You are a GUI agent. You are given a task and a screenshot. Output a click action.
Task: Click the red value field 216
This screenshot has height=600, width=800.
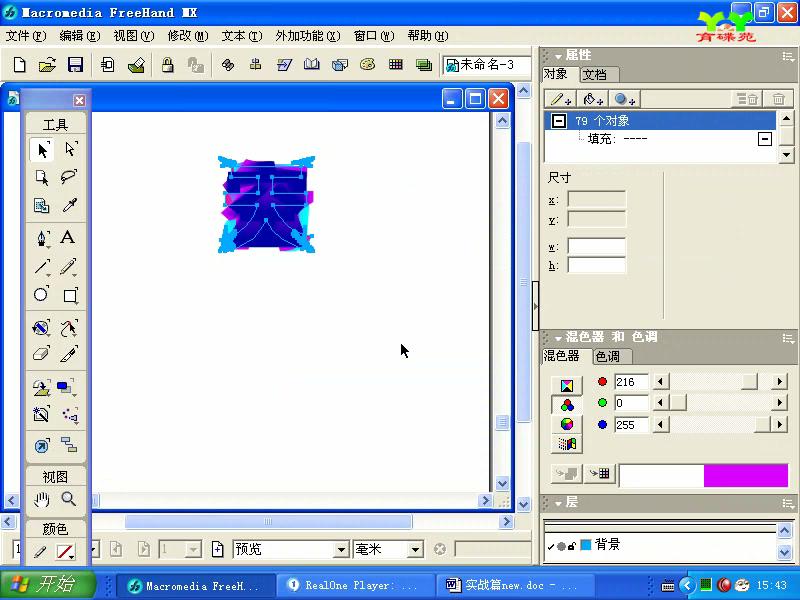coord(631,382)
